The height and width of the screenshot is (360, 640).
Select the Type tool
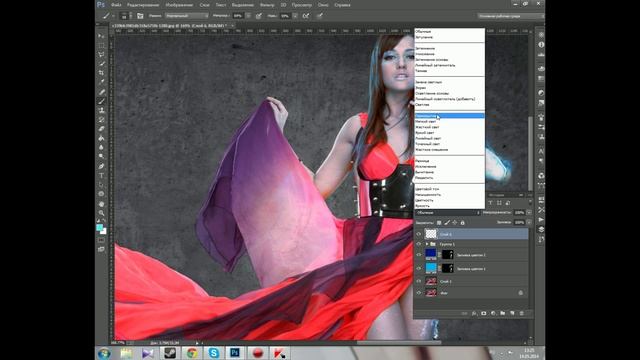tap(101, 176)
